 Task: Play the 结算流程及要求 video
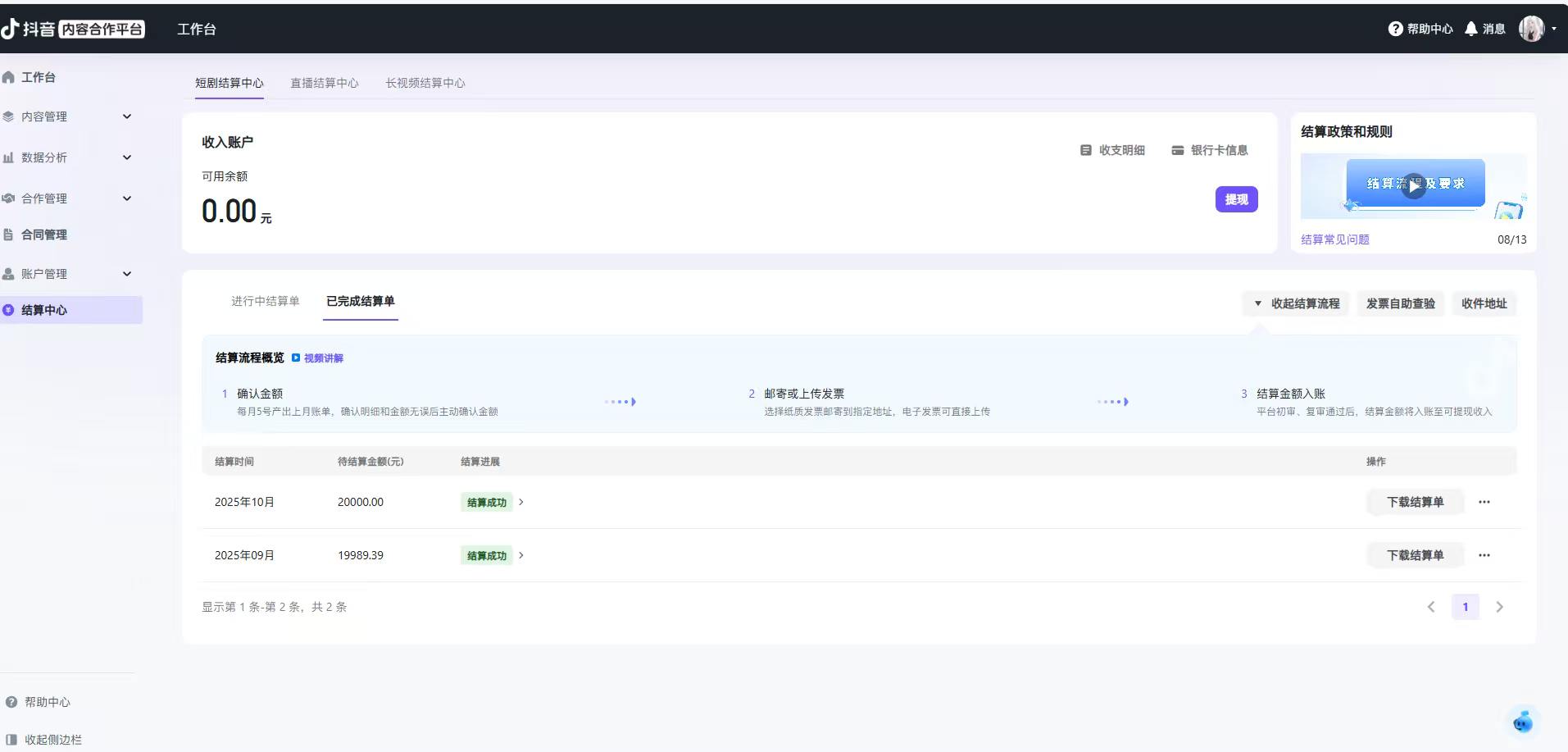[x=1414, y=186]
